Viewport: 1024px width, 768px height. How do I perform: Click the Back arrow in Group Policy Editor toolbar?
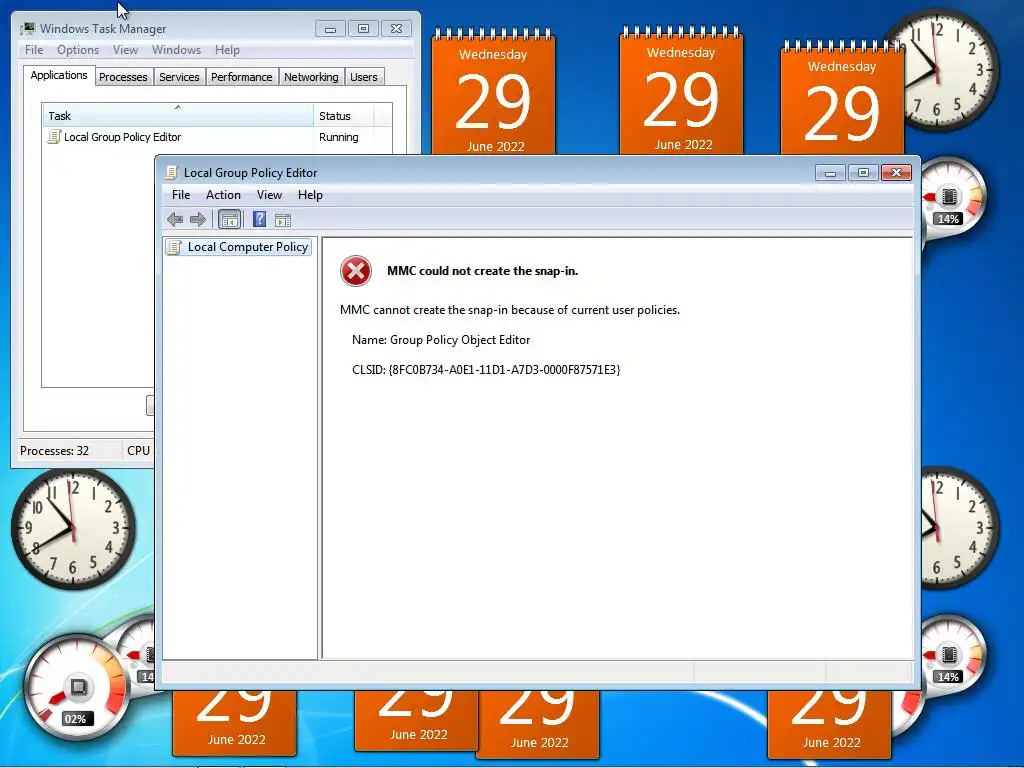(x=174, y=219)
